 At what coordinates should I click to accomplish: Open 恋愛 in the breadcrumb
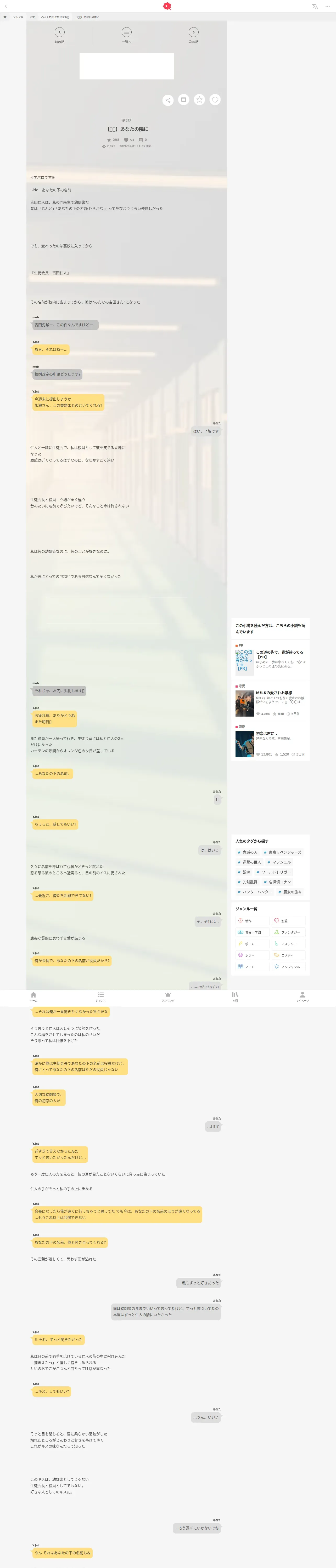tap(32, 17)
